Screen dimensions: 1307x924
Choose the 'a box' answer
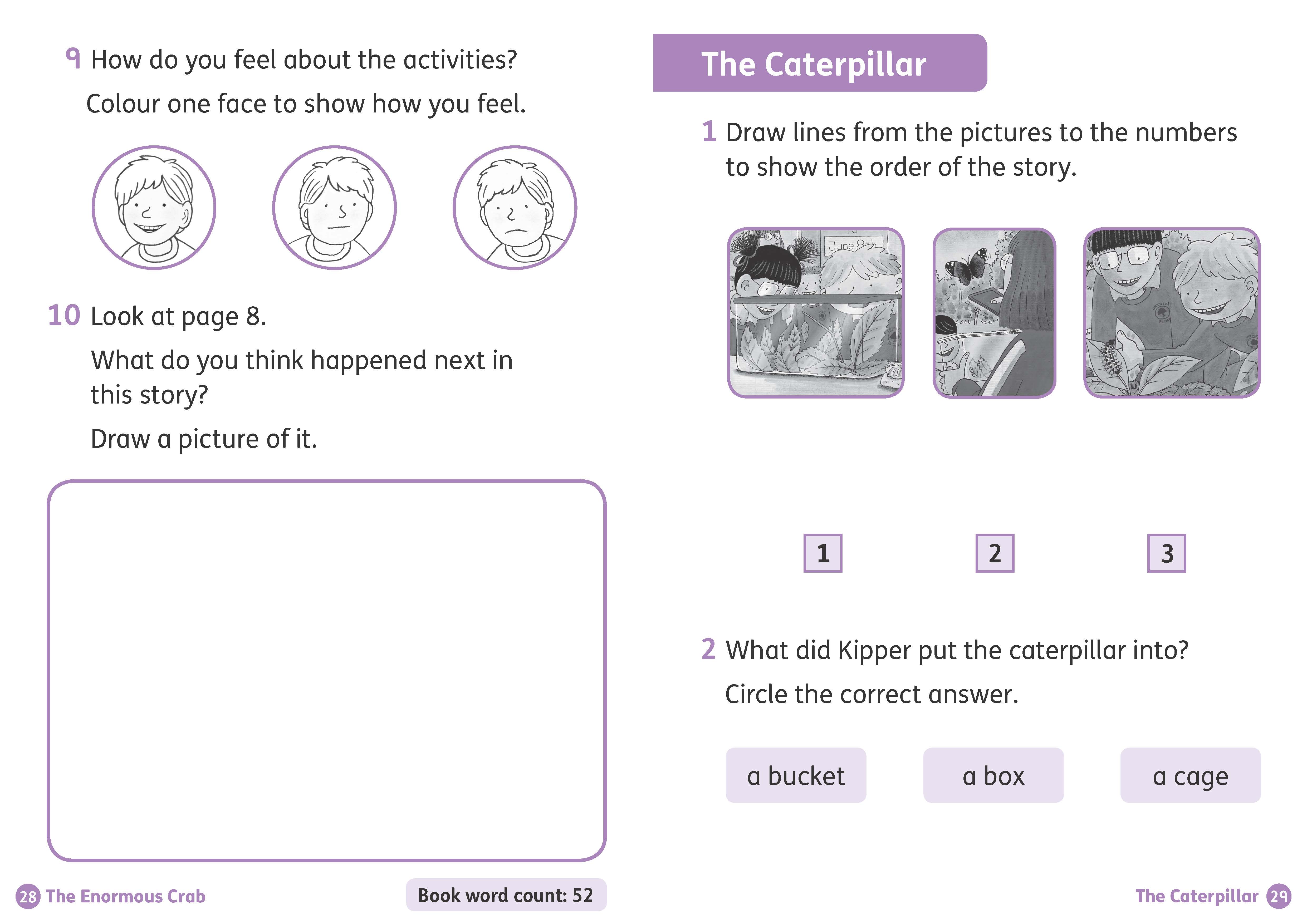point(993,775)
